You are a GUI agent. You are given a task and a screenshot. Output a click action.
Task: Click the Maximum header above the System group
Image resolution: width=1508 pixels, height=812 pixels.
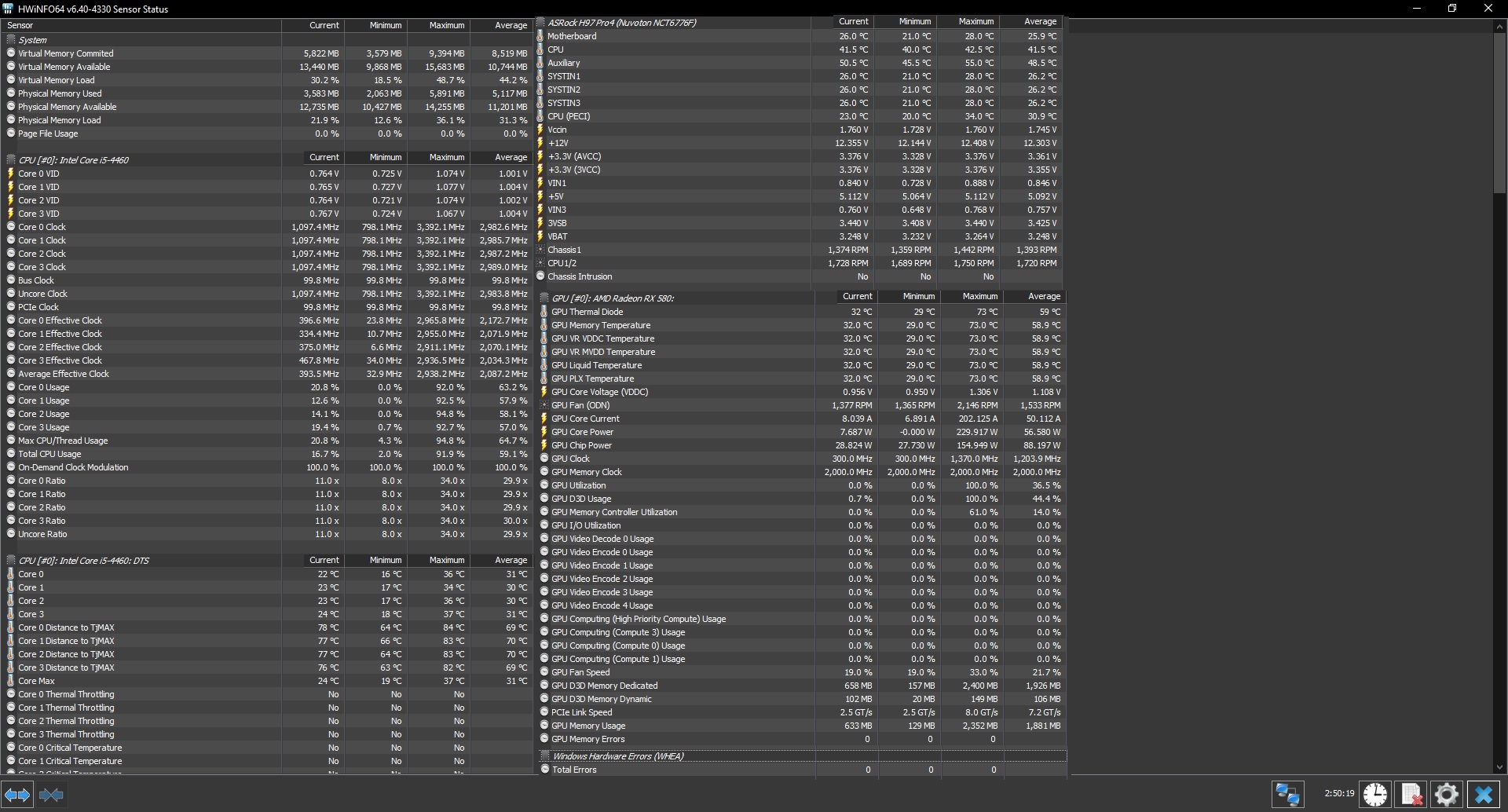pyautogui.click(x=438, y=25)
